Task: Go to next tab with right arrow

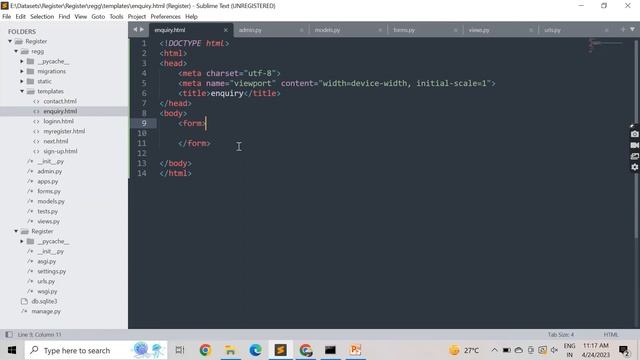Action: pos(142,29)
